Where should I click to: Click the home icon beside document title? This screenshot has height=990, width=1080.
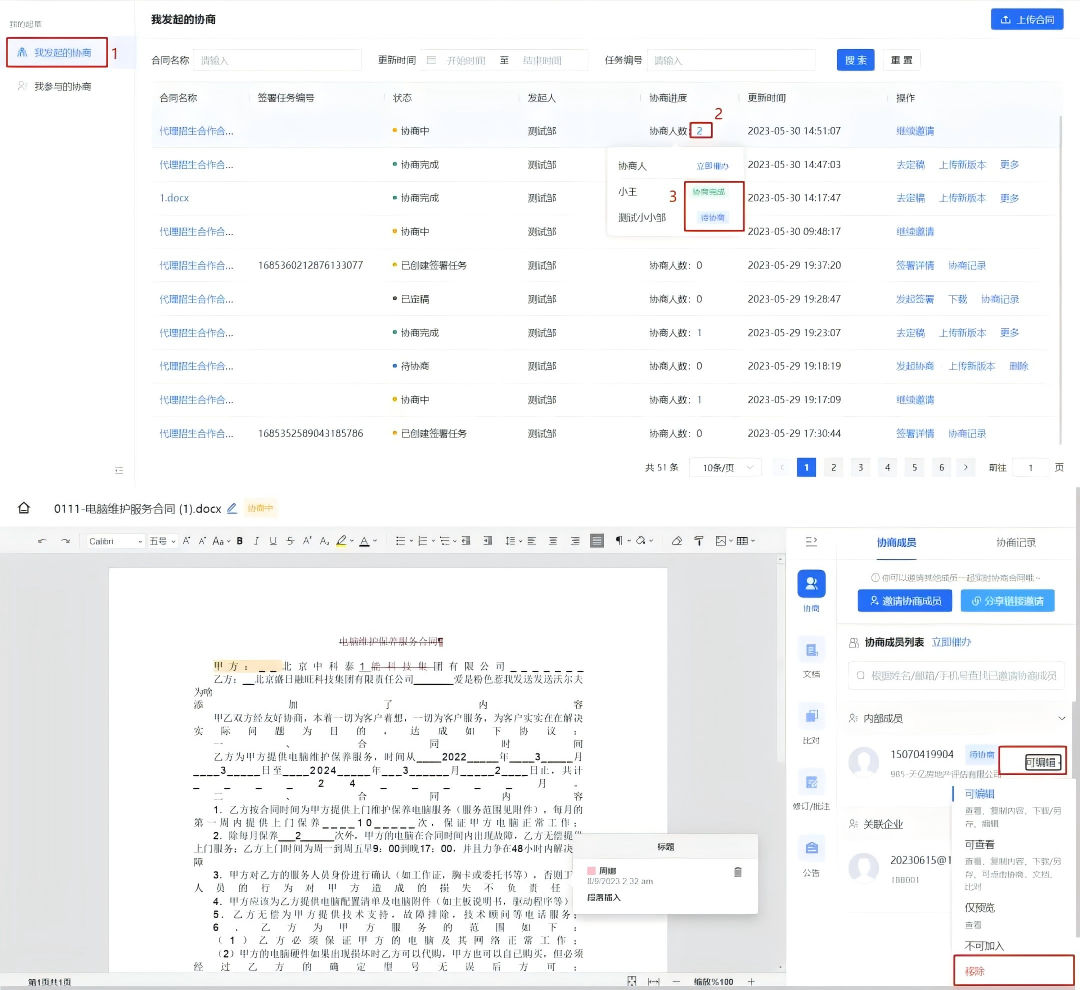click(x=24, y=508)
